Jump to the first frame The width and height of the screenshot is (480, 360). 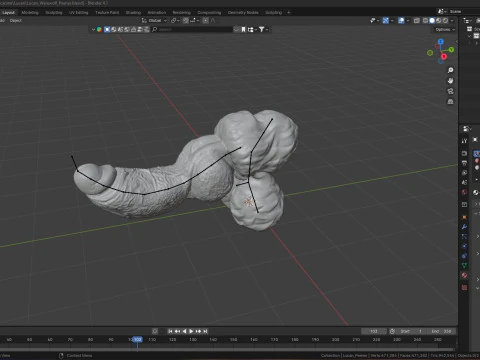170,331
